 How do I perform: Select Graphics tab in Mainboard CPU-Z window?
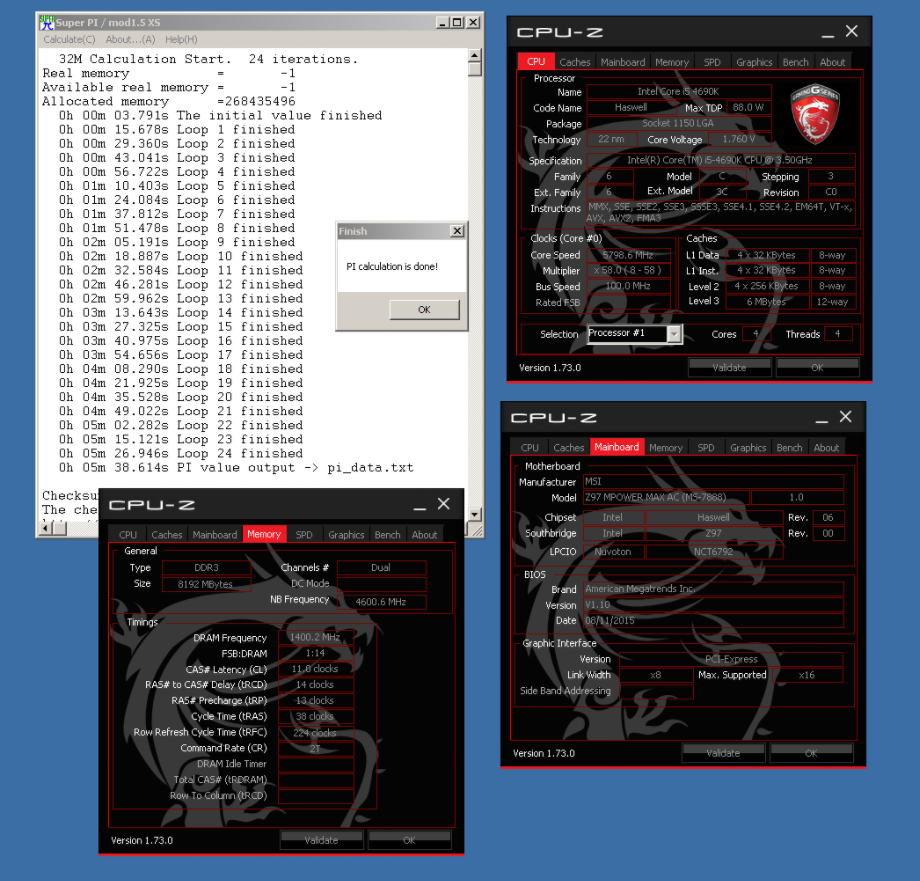point(748,448)
